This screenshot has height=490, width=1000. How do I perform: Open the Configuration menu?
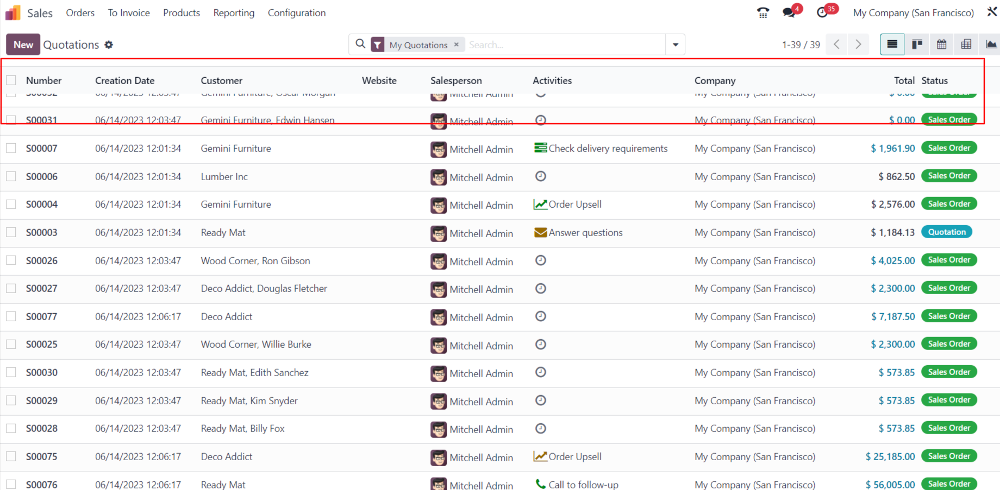tap(297, 13)
